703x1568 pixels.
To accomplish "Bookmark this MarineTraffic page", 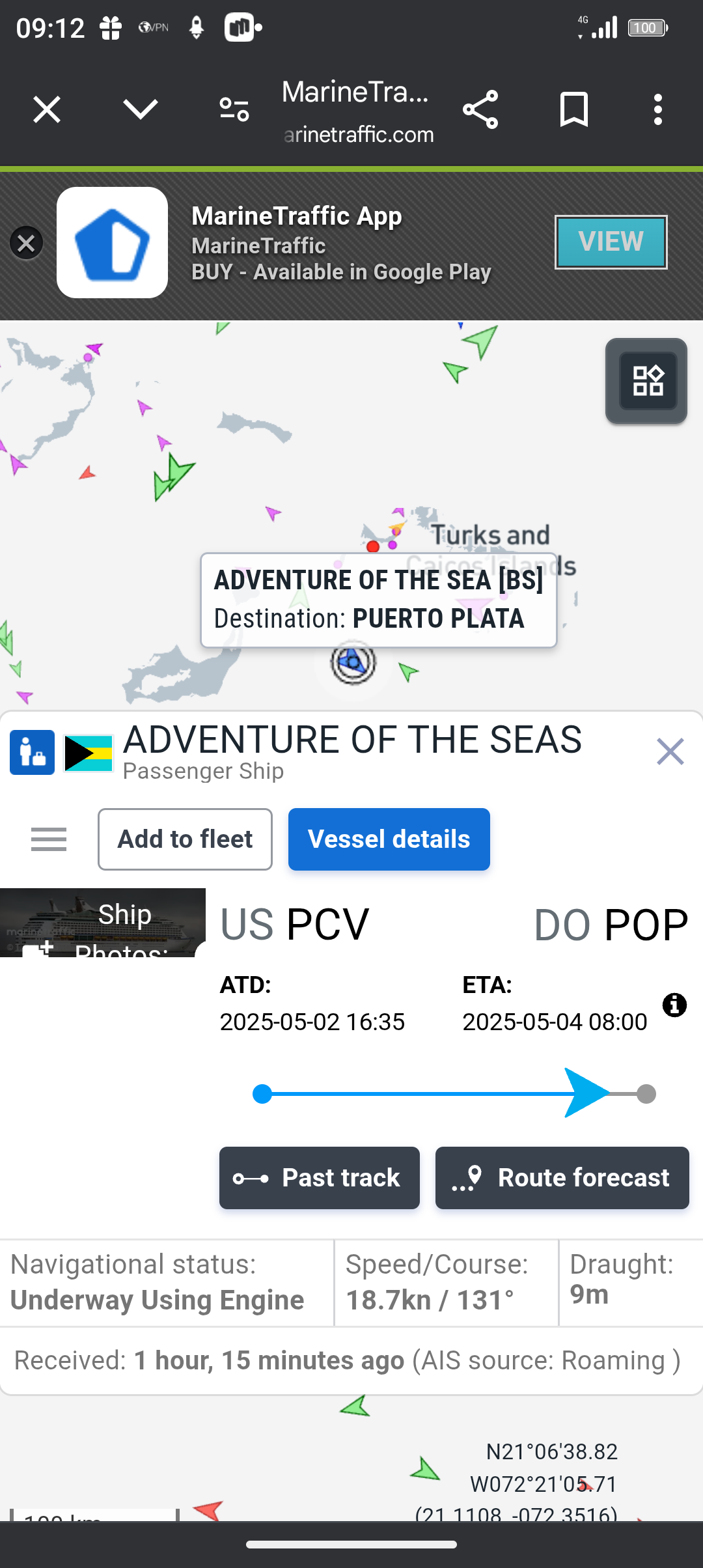I will tap(573, 109).
